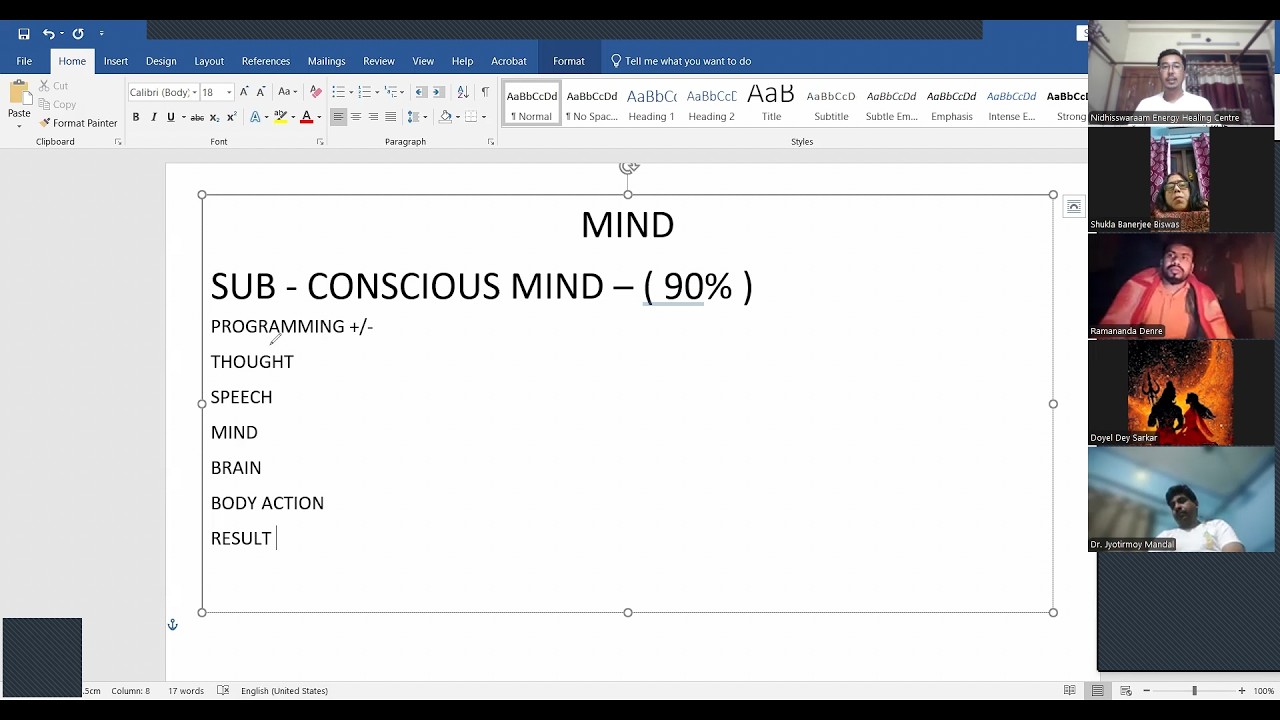
Task: Apply bullet list formatting
Action: [339, 92]
